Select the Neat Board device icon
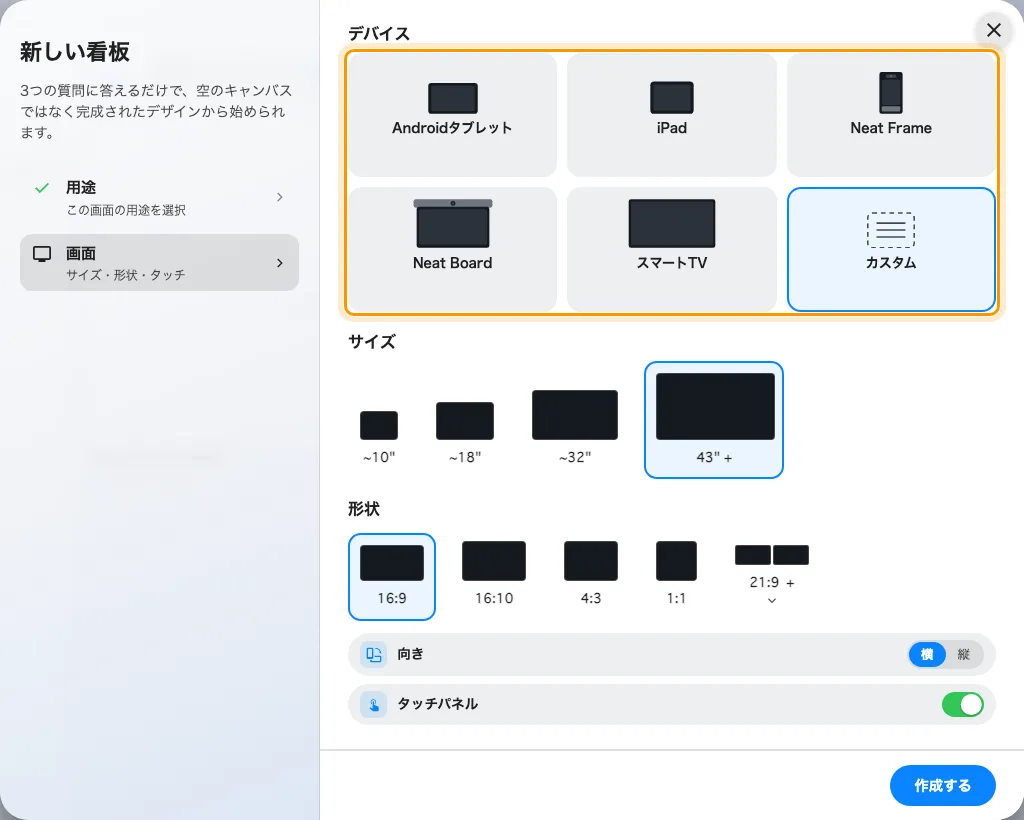1024x820 pixels. [453, 223]
